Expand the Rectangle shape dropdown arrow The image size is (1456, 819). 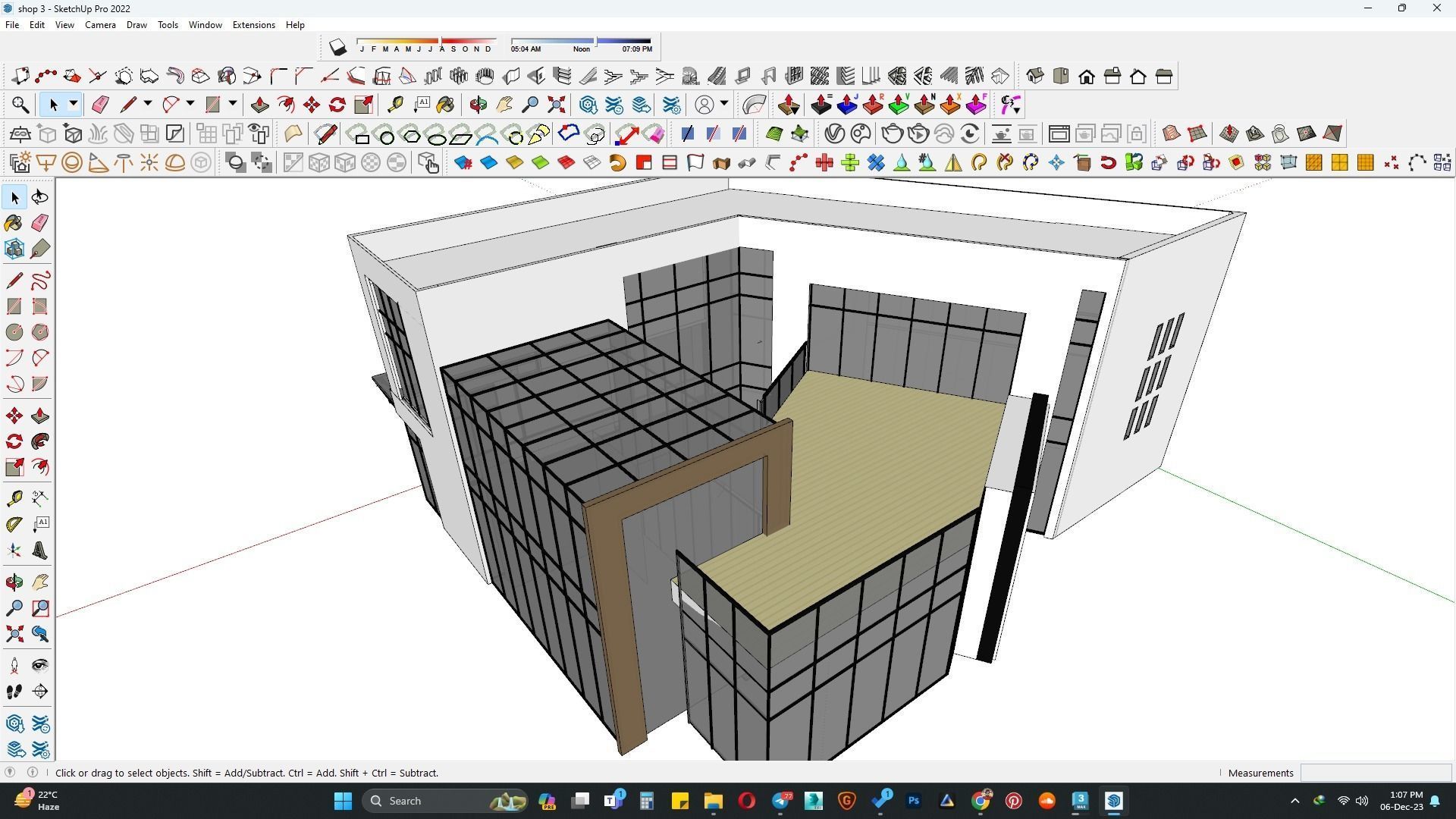[x=233, y=105]
